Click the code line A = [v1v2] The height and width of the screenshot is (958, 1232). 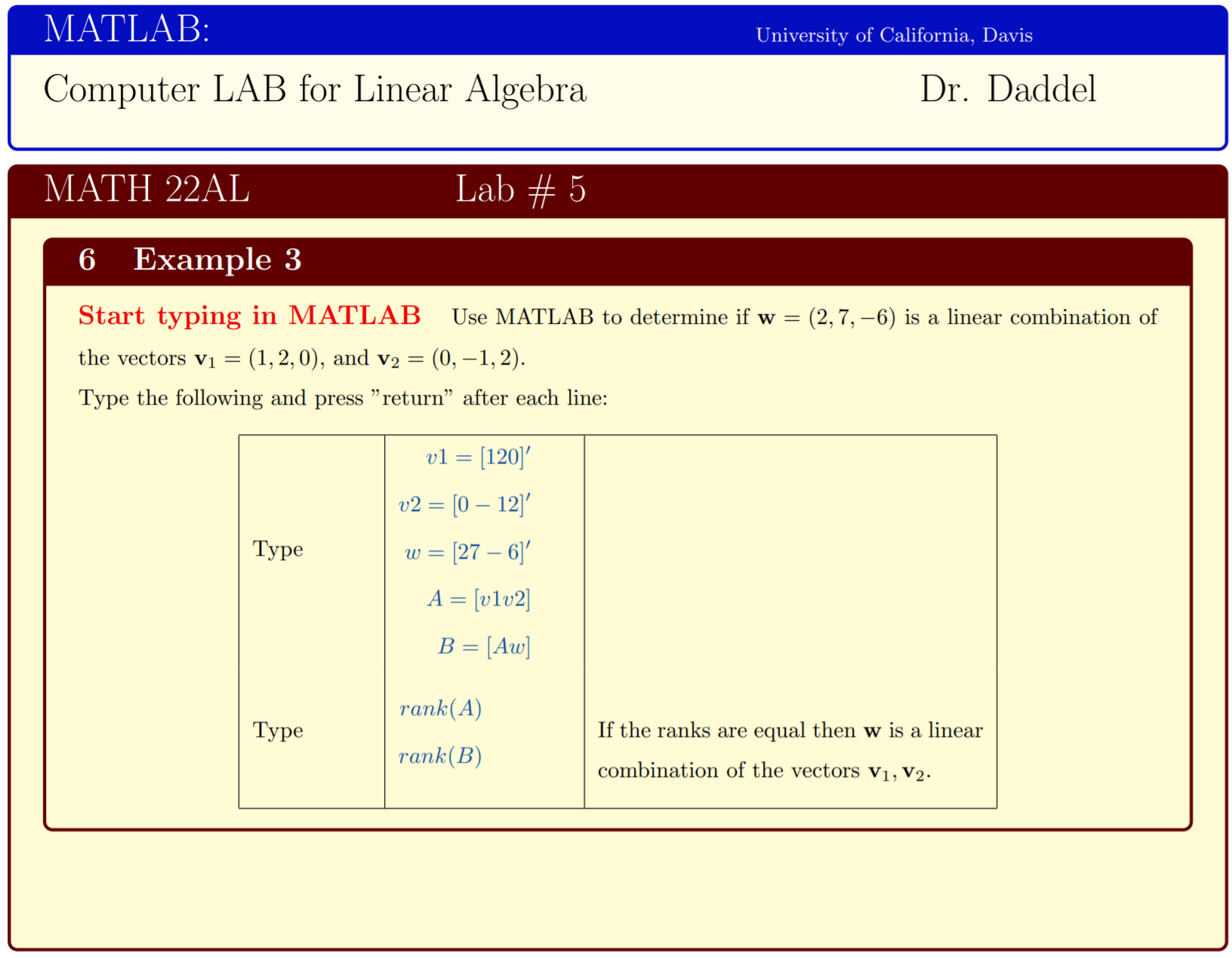point(479,599)
